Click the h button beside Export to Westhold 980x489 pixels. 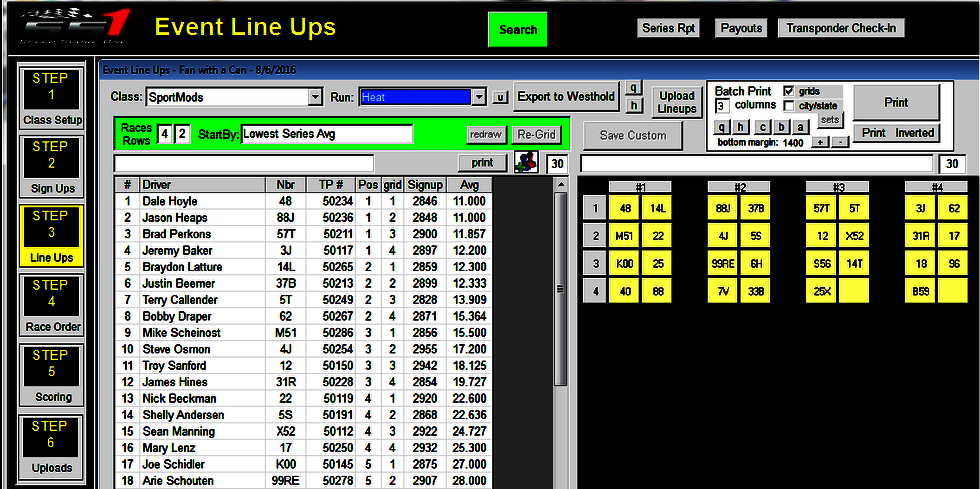[633, 106]
